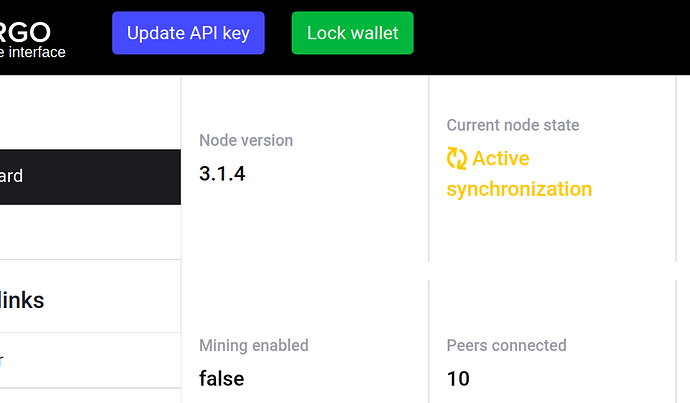Click the yellow synchronization arrows icon
Image resolution: width=690 pixels, height=403 pixels.
tap(457, 158)
